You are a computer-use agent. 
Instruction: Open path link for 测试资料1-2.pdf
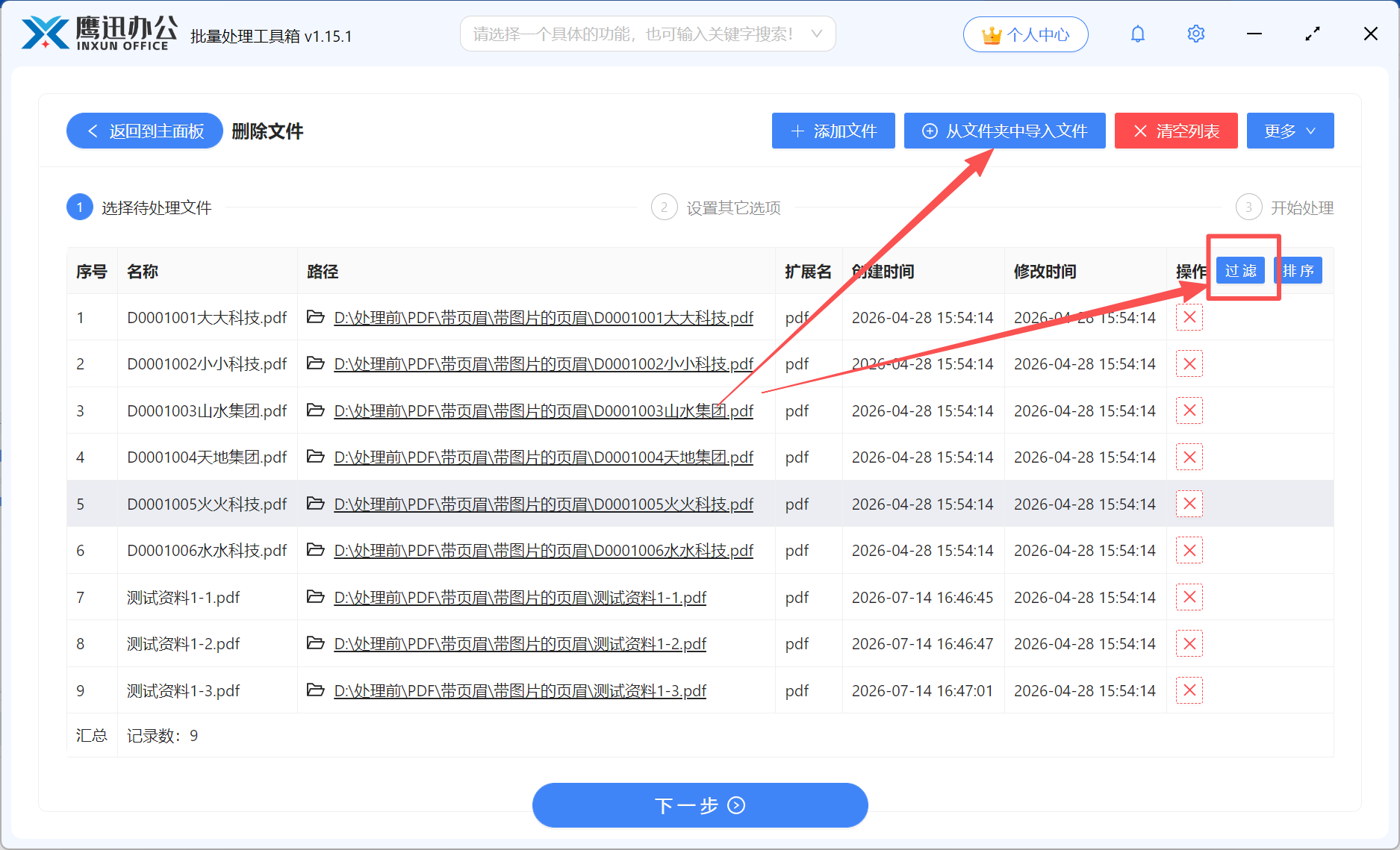point(520,644)
